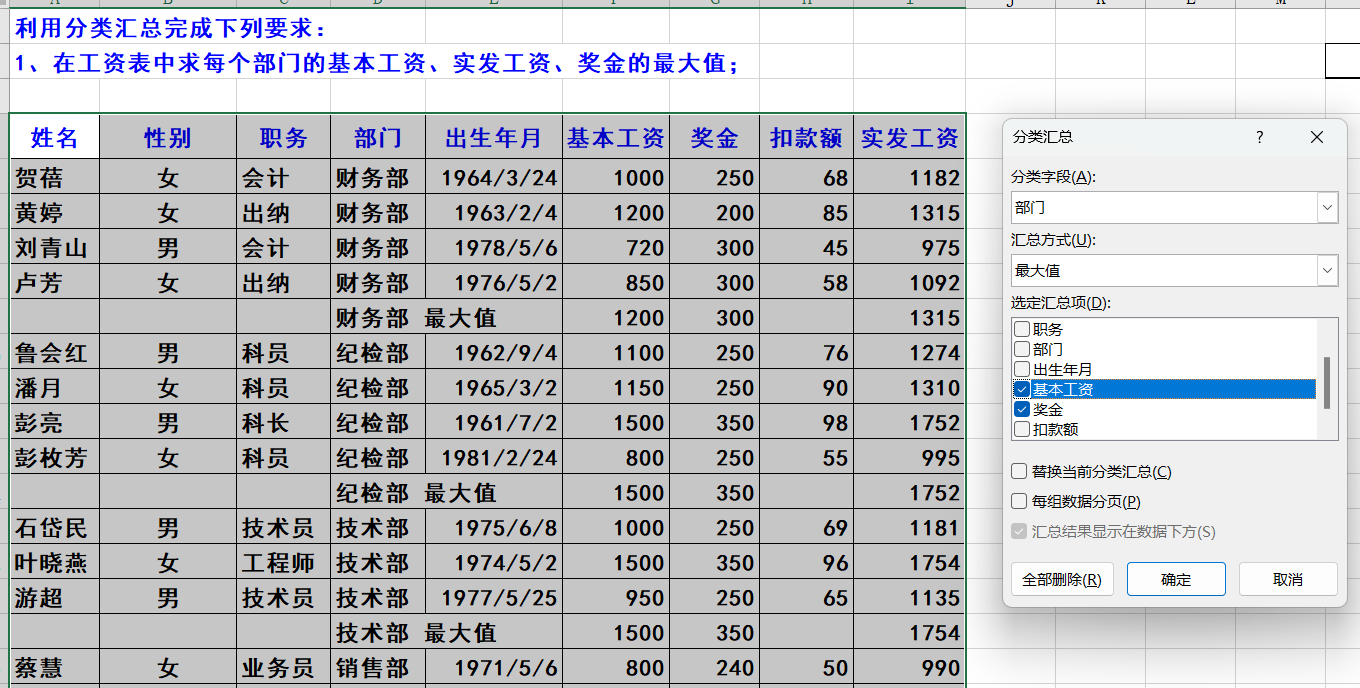Check the 扣款额 checkbox
Screen dimensions: 1360x688
click(1021, 429)
